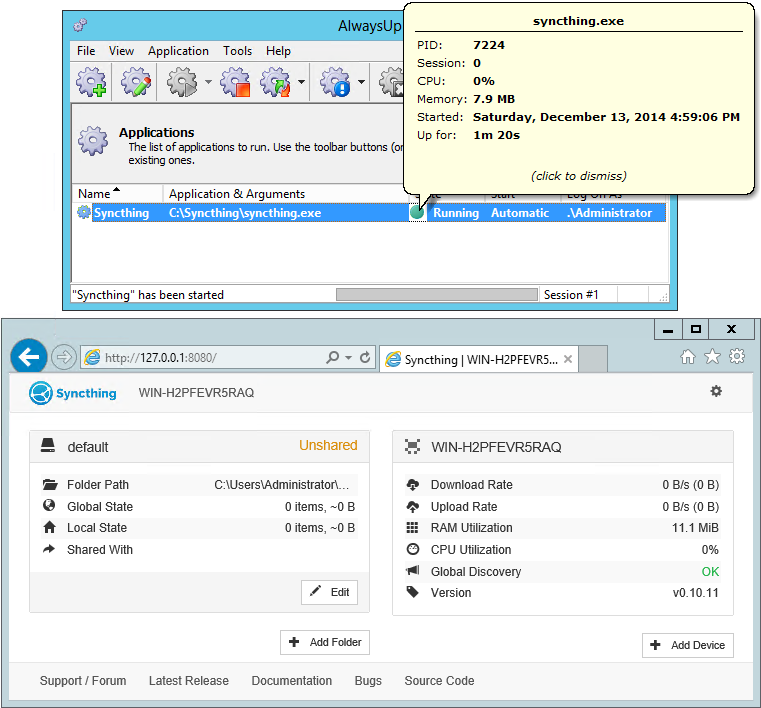The height and width of the screenshot is (708, 761).
Task: Open the Restart Application dropdown arrow
Action: pyautogui.click(x=301, y=82)
